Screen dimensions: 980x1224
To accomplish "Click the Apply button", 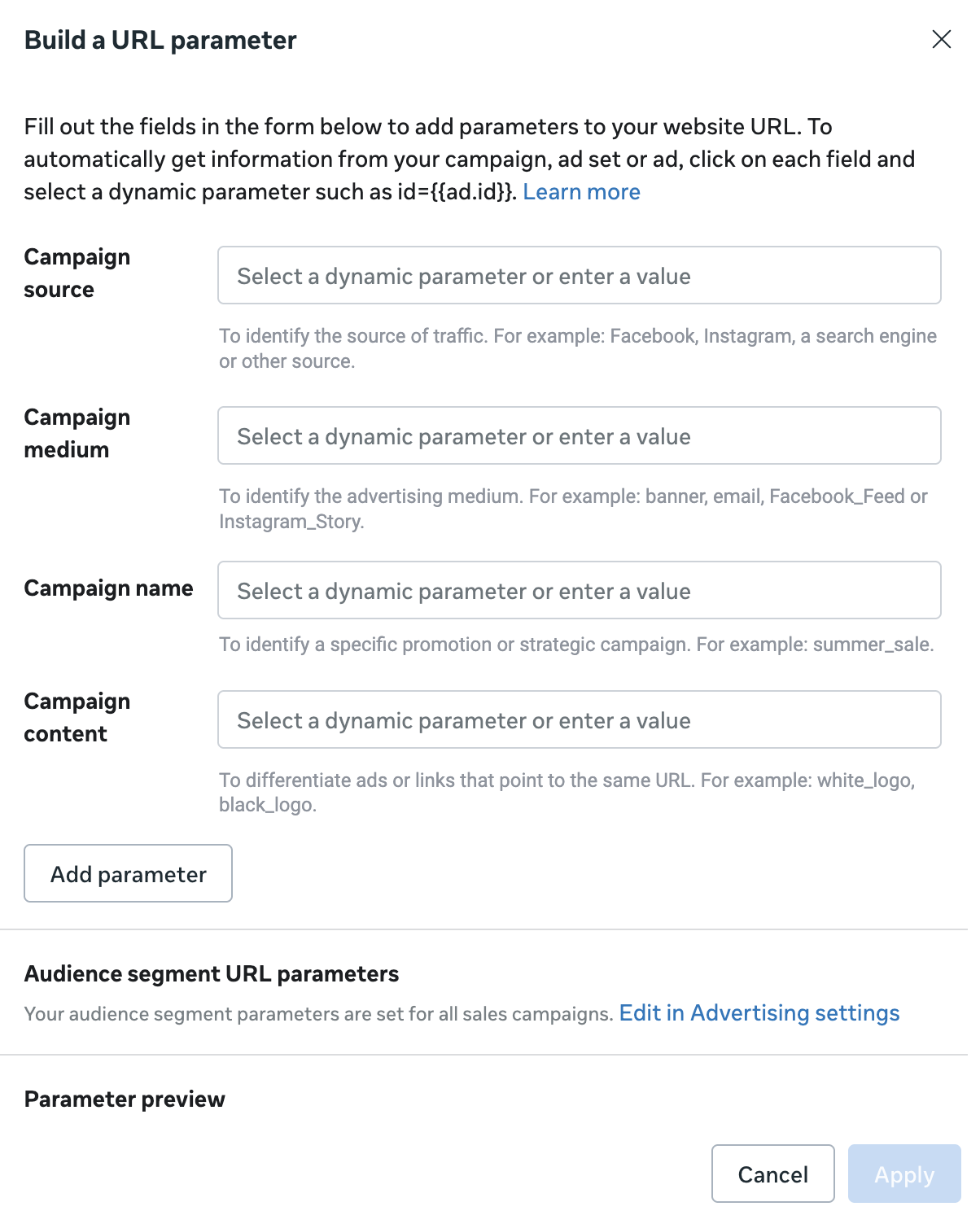I will (x=903, y=1174).
